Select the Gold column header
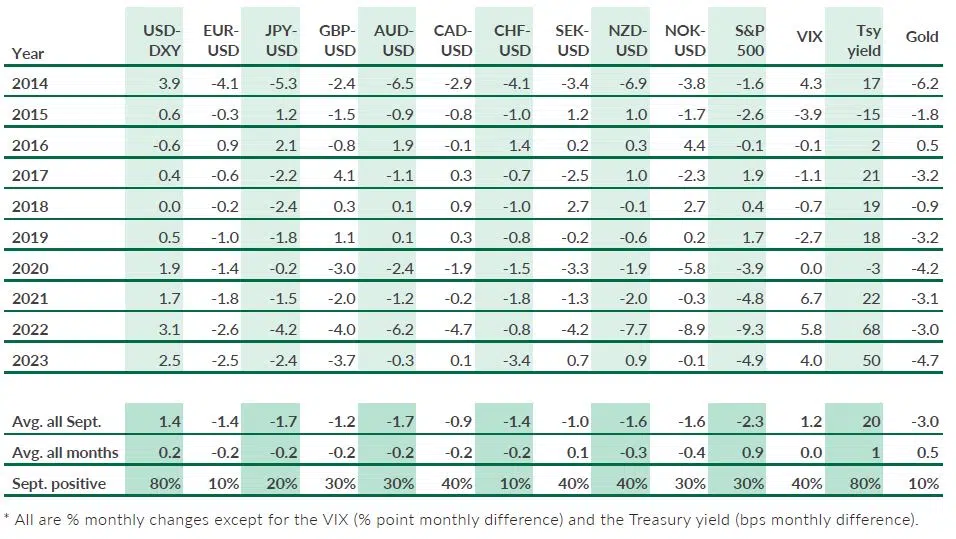This screenshot has height=539, width=956. (921, 37)
